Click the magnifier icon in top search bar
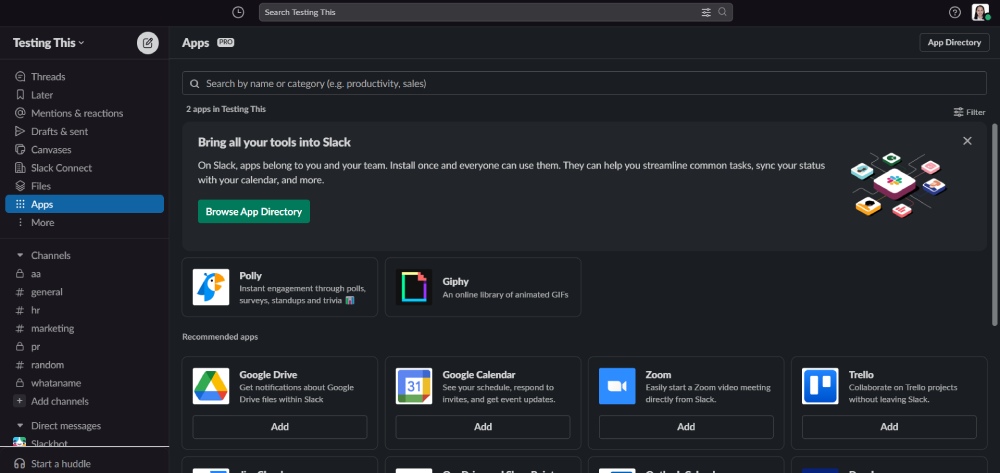Screen dimensions: 1000x473 point(722,12)
